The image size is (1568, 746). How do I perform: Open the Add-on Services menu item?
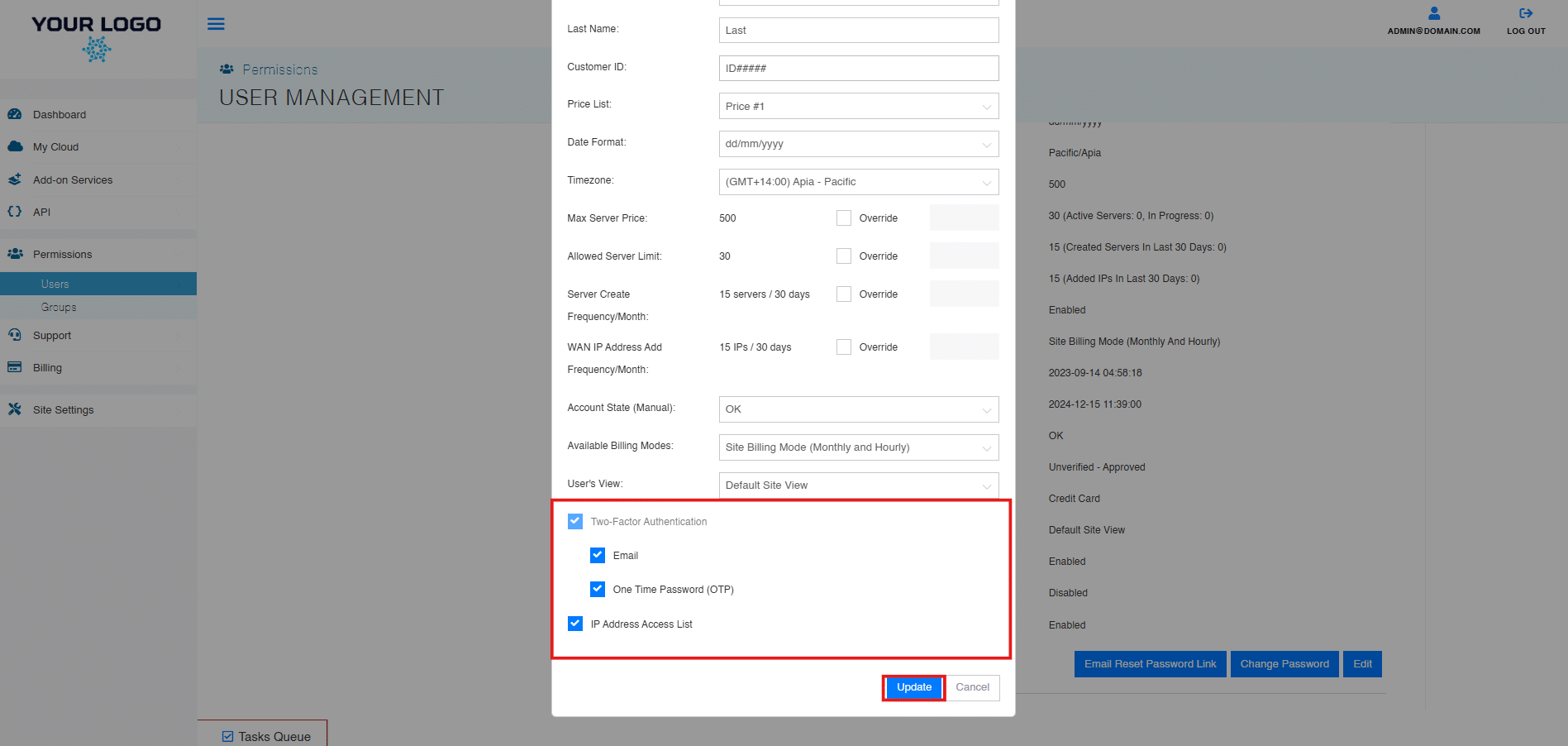coord(73,179)
